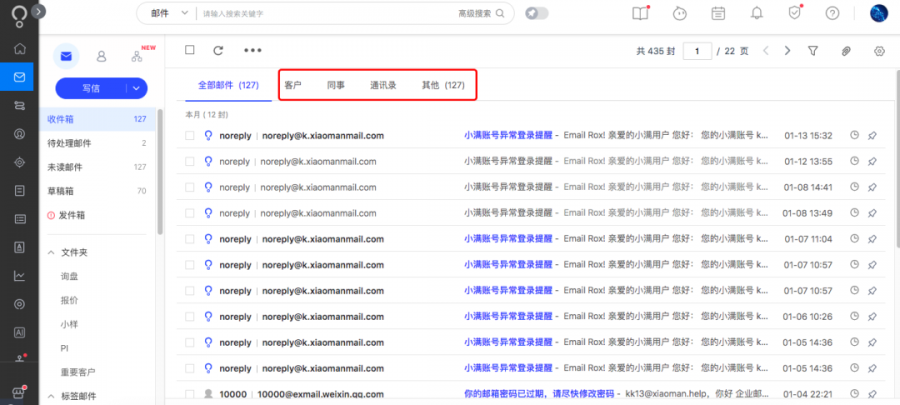This screenshot has width=900, height=405.
Task: Switch to the 其他 (127) tab
Action: [x=442, y=86]
